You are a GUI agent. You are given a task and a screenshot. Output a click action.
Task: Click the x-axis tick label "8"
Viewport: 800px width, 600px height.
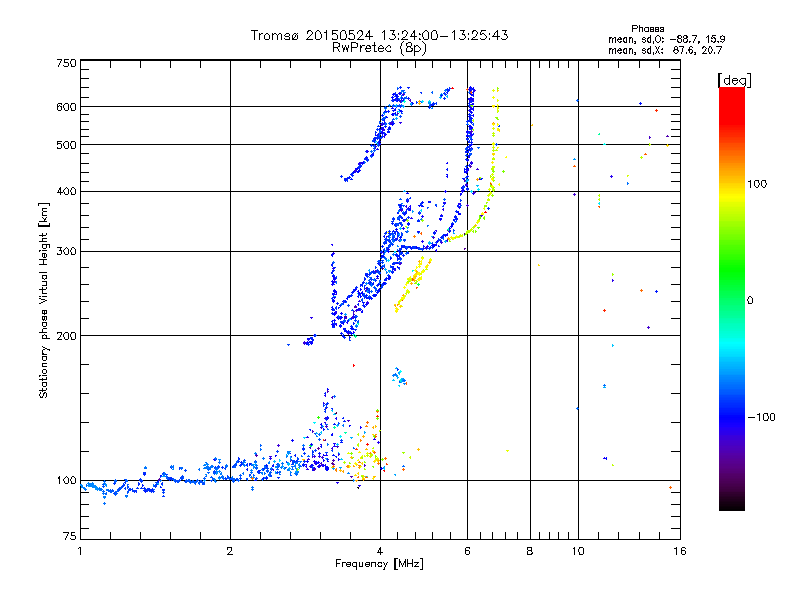pos(530,551)
